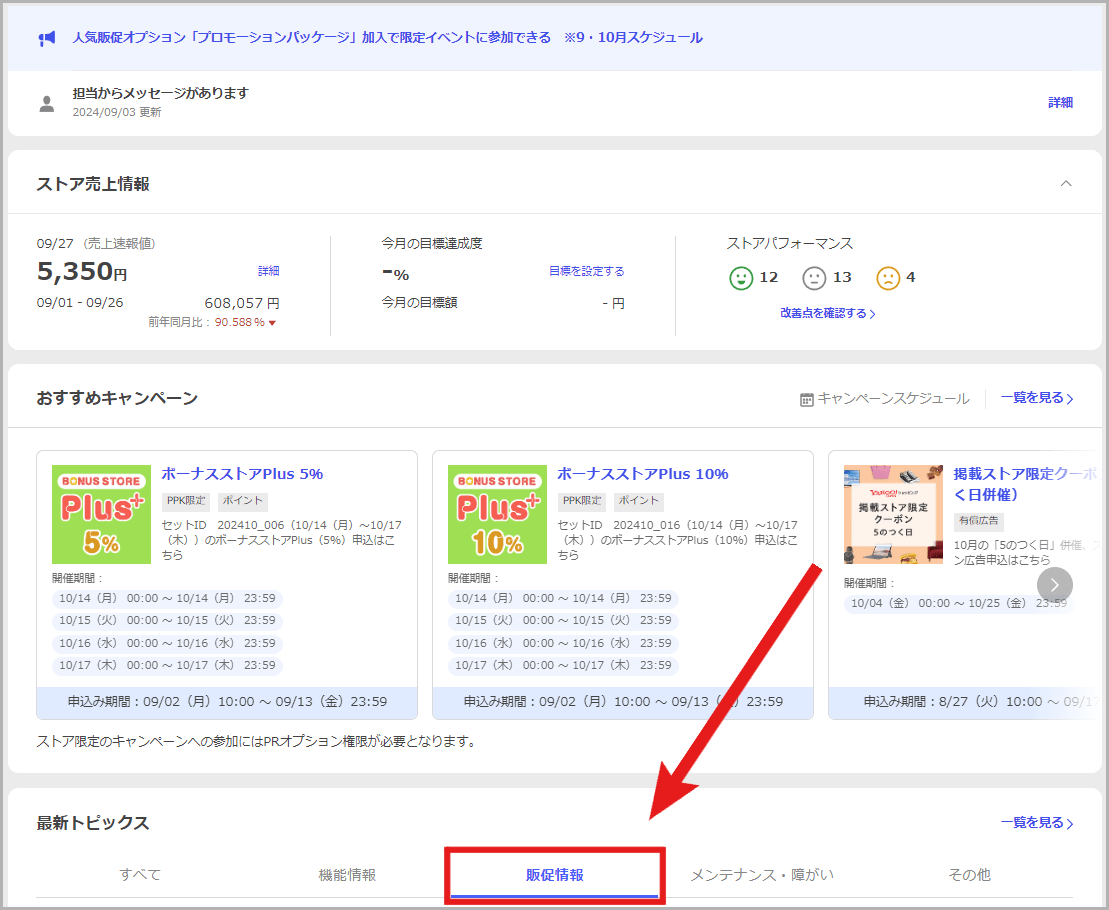1109x910 pixels.
Task: Open 一覧を見る in 最新トピックス section
Action: click(1037, 823)
